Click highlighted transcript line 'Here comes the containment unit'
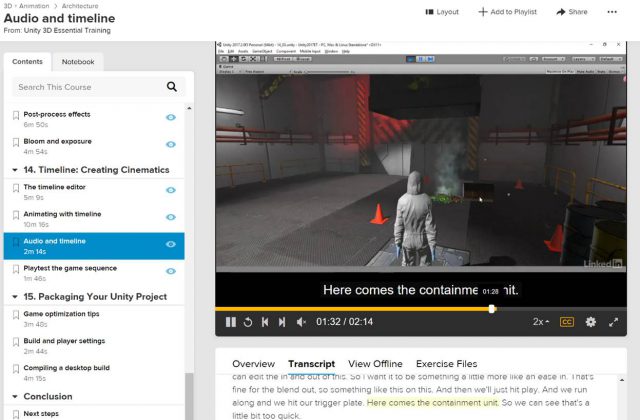This screenshot has width=640, height=420. point(433,403)
